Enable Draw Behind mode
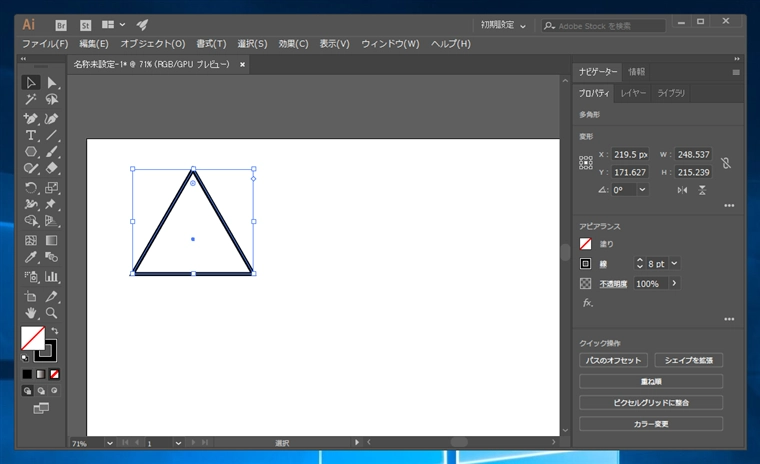This screenshot has height=464, width=760. (x=41, y=391)
